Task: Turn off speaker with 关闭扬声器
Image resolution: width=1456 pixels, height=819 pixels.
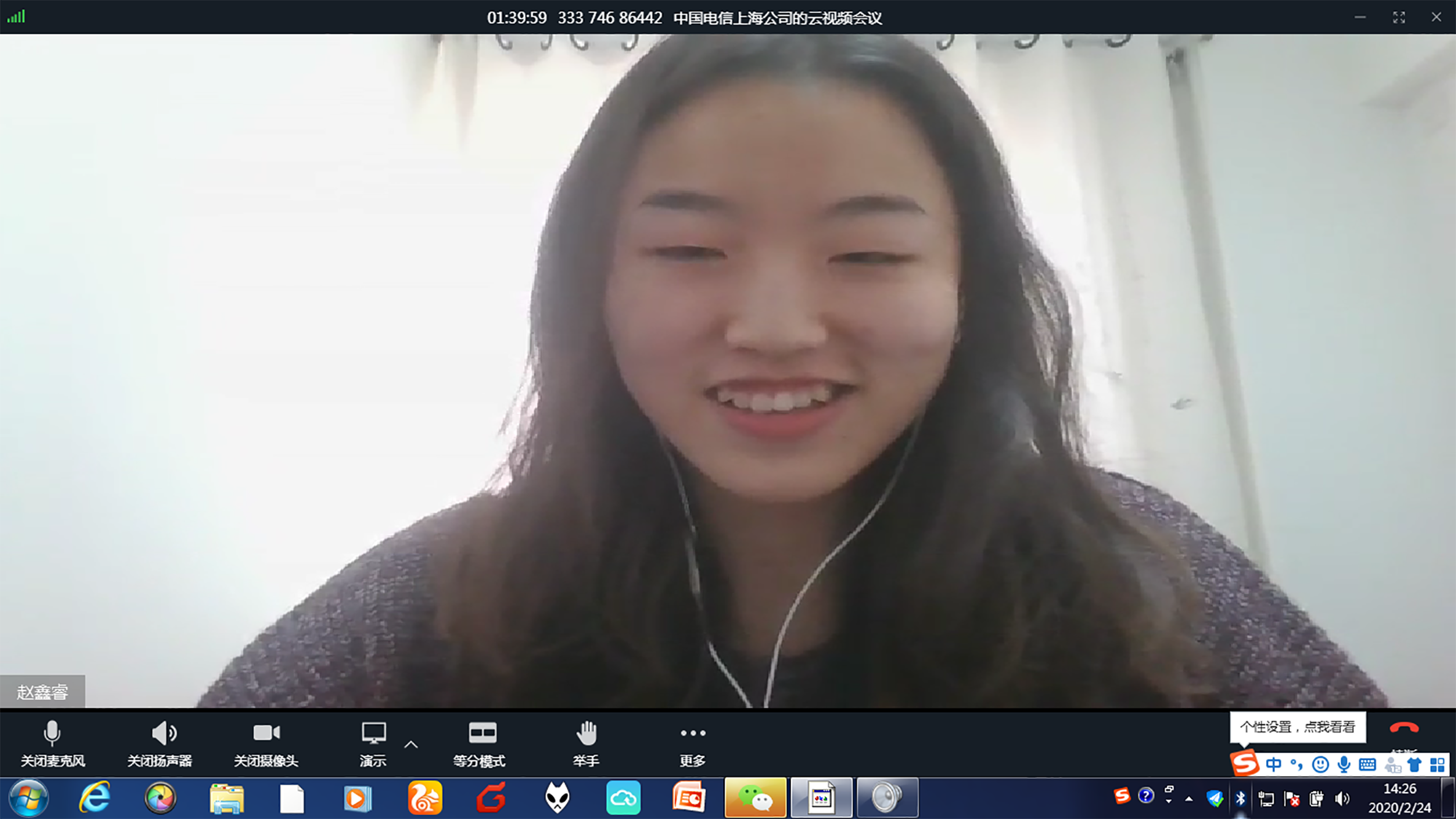Action: coord(160,742)
